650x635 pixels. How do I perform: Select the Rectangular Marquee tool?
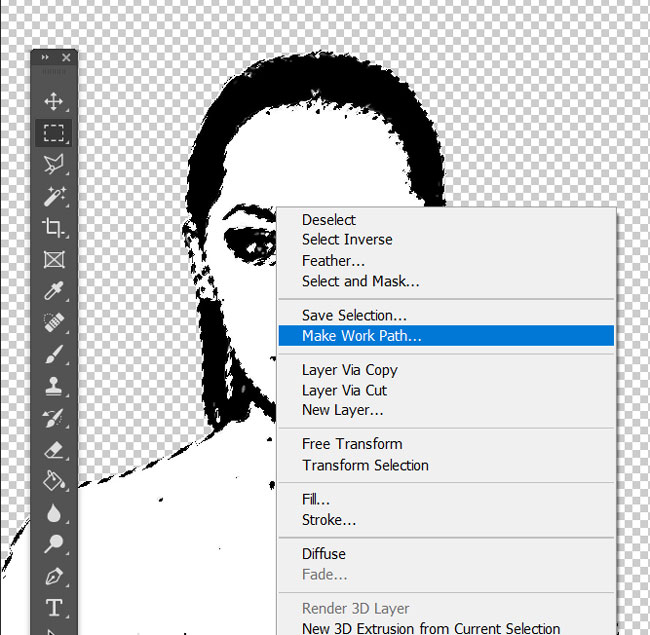pos(53,133)
